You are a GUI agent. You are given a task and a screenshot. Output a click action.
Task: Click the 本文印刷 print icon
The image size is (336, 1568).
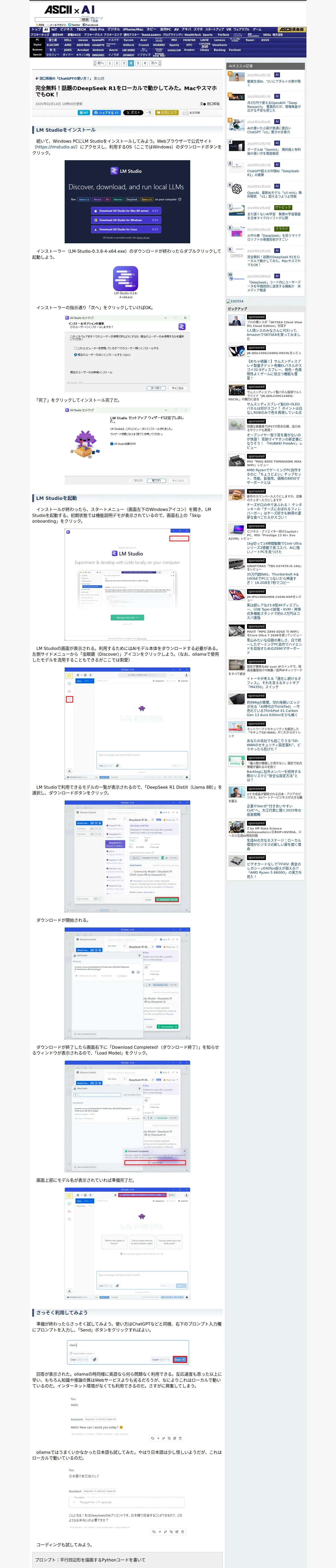[192, 113]
